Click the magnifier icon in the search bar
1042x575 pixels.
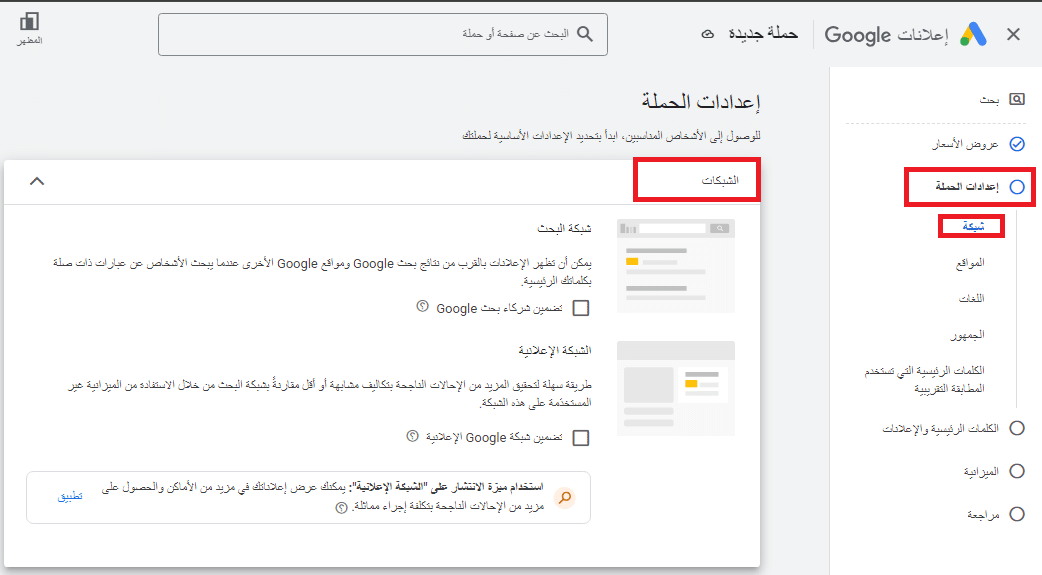tap(585, 34)
